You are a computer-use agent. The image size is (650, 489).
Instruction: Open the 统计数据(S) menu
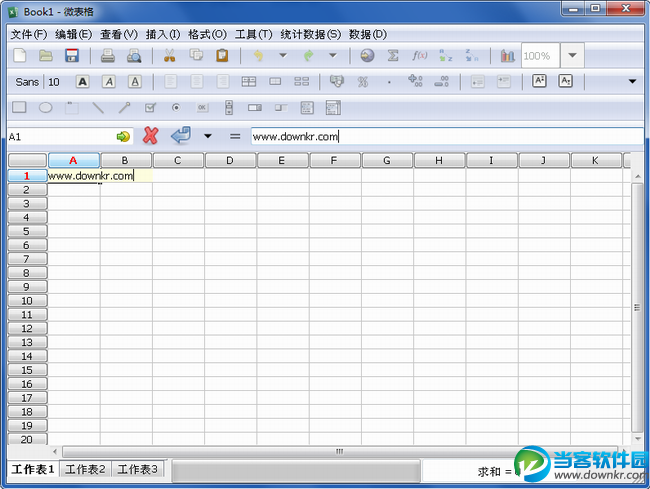tap(310, 34)
